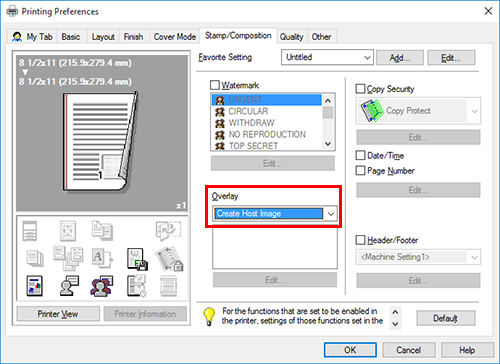Click the grayed stacked copies icon

click(x=35, y=258)
